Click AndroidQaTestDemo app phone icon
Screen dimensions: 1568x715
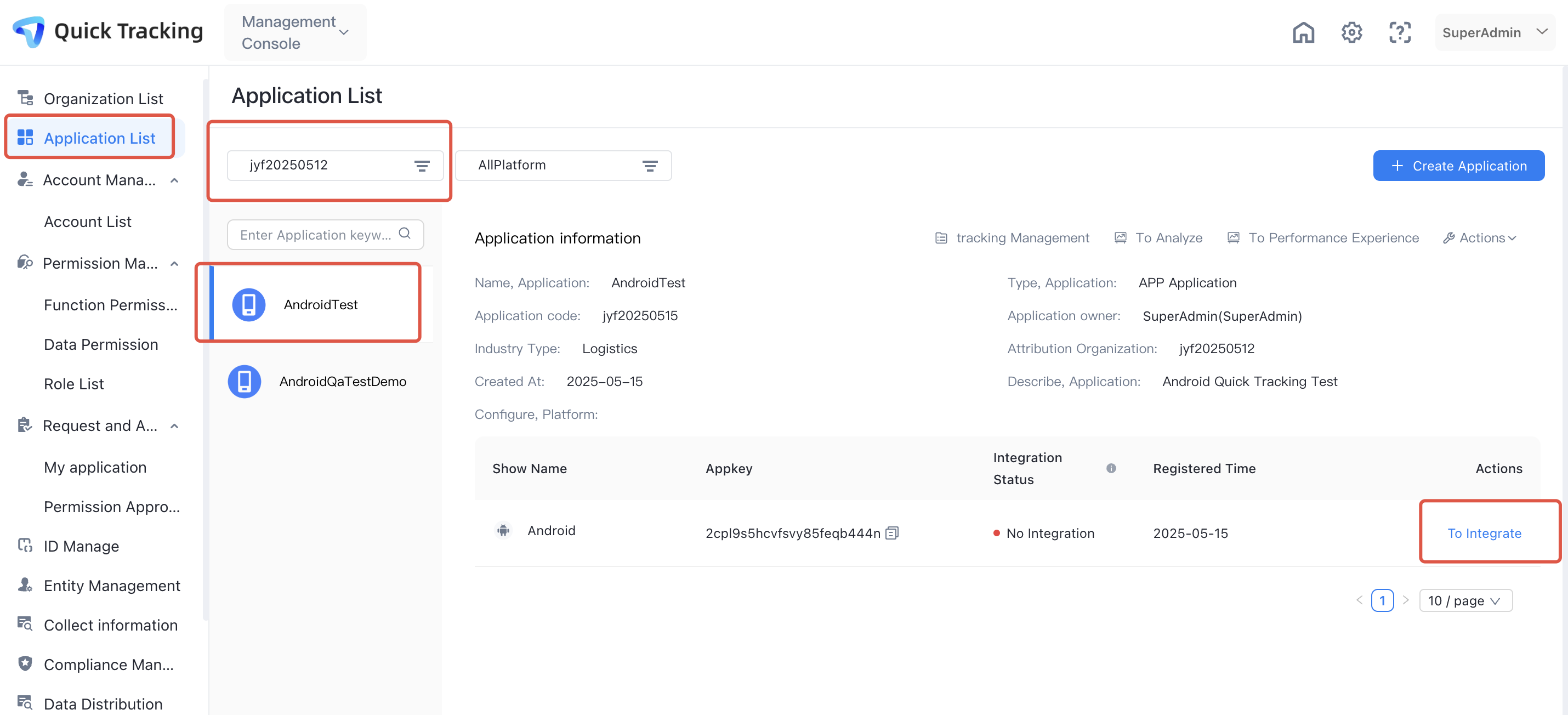[245, 382]
